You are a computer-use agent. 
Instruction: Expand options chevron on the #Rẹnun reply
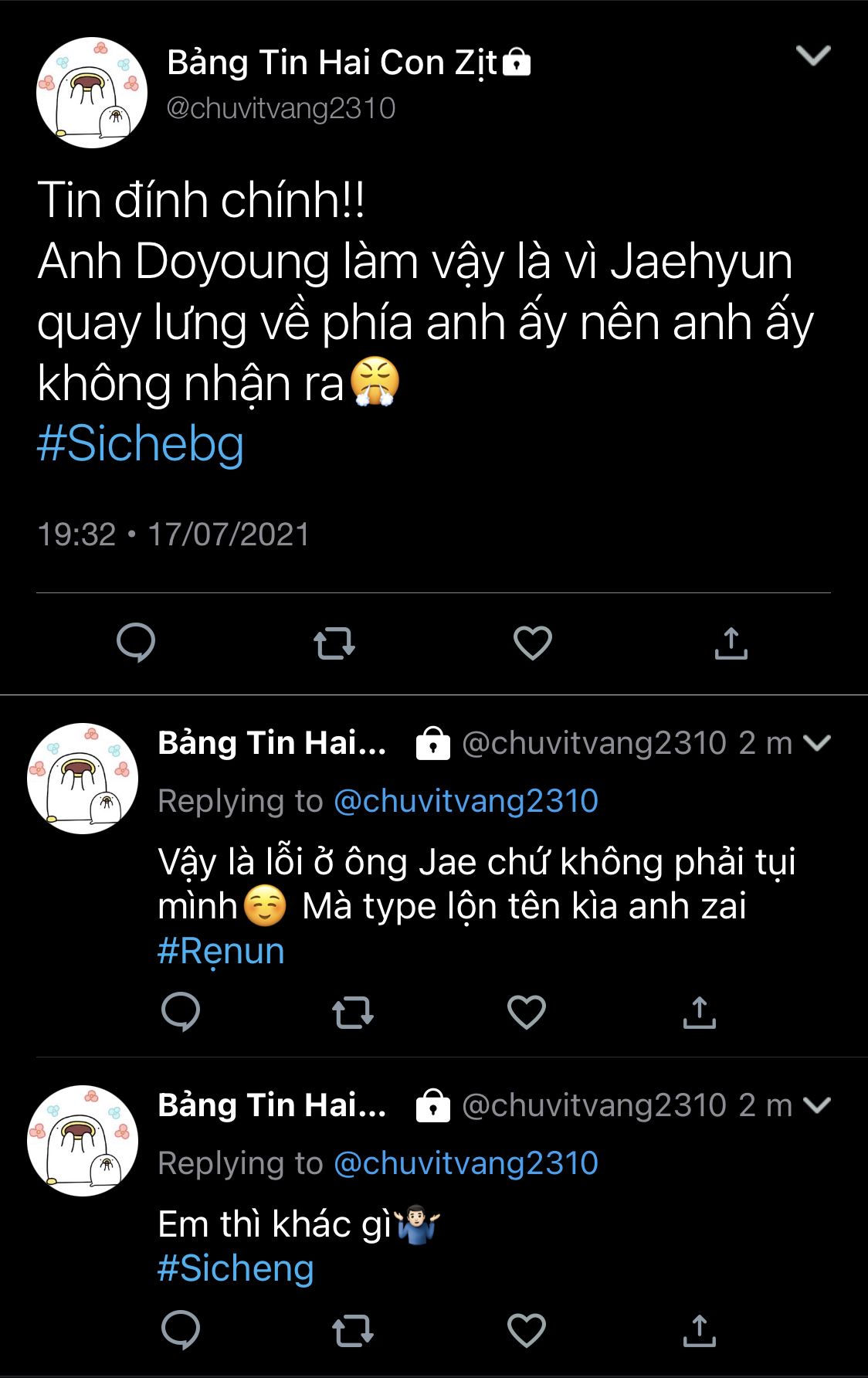[817, 743]
